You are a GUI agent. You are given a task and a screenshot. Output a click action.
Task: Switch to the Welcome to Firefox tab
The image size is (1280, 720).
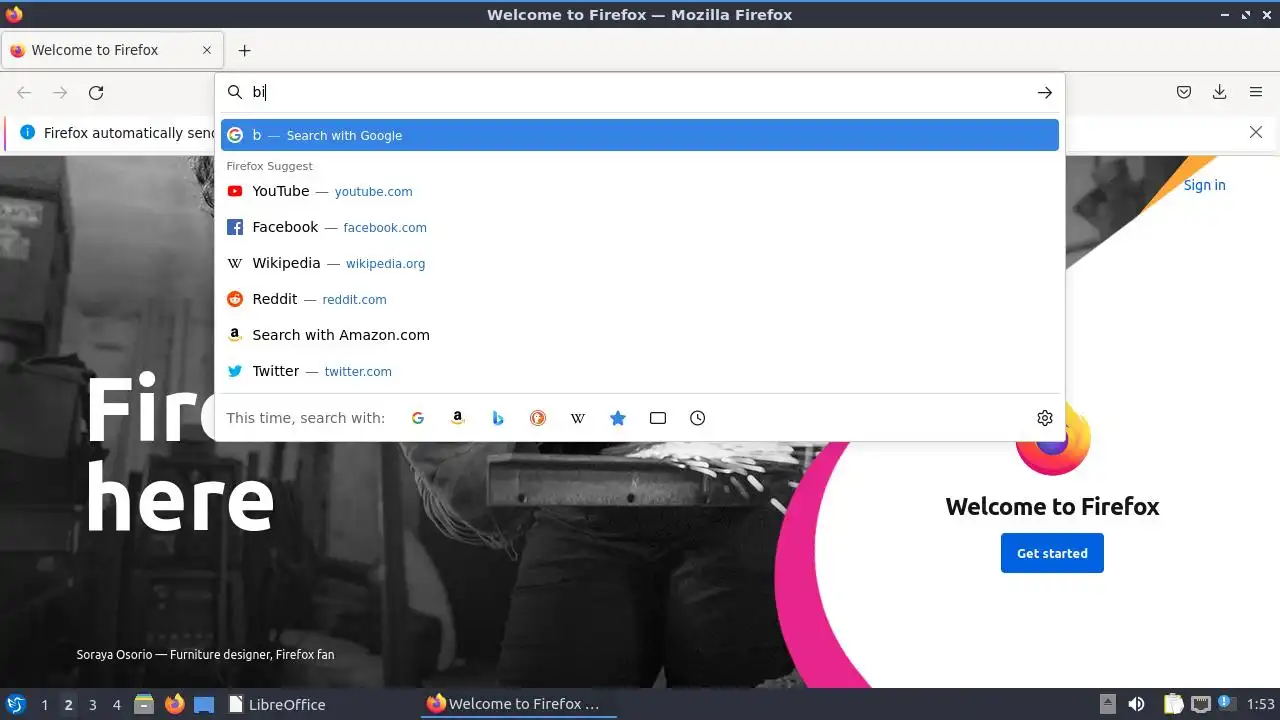tap(111, 50)
